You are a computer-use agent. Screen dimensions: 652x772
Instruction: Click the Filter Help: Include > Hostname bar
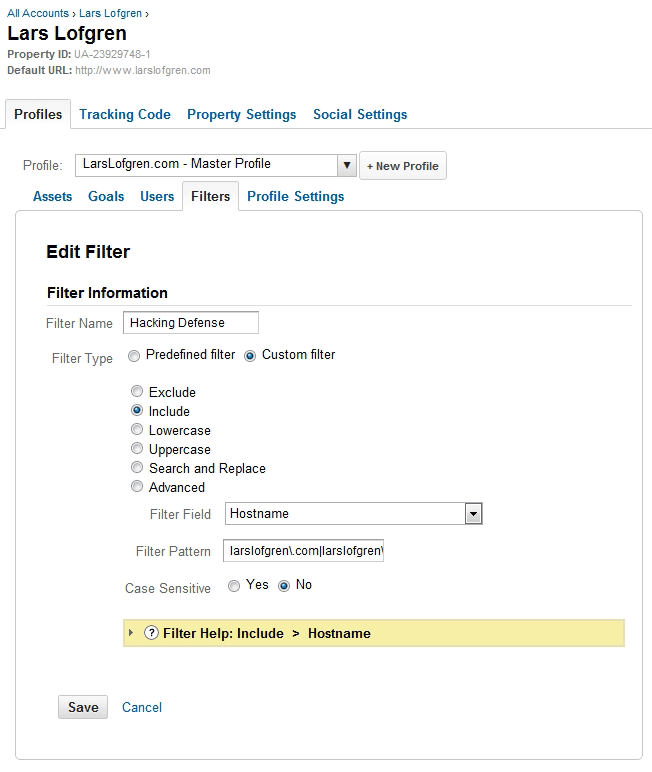[x=374, y=633]
